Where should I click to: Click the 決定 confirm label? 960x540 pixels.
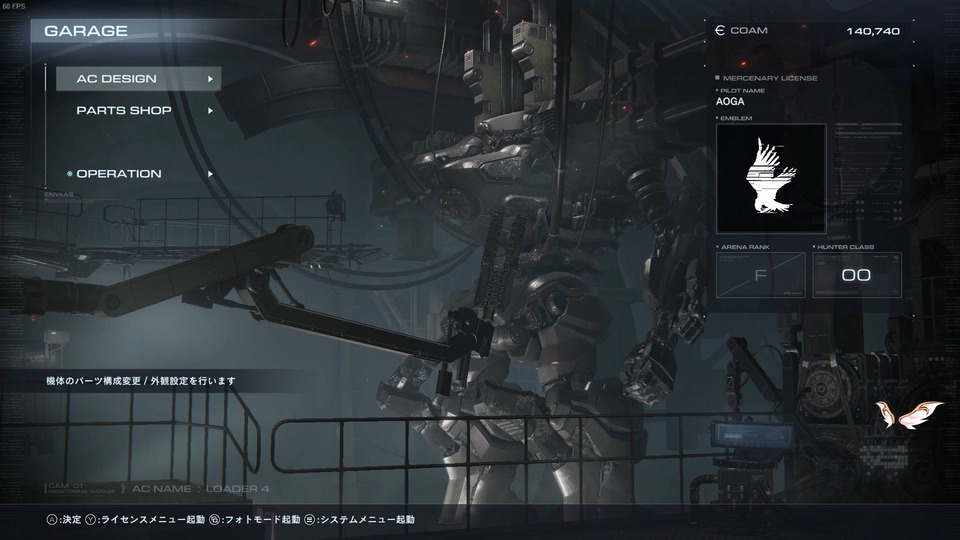coord(72,520)
